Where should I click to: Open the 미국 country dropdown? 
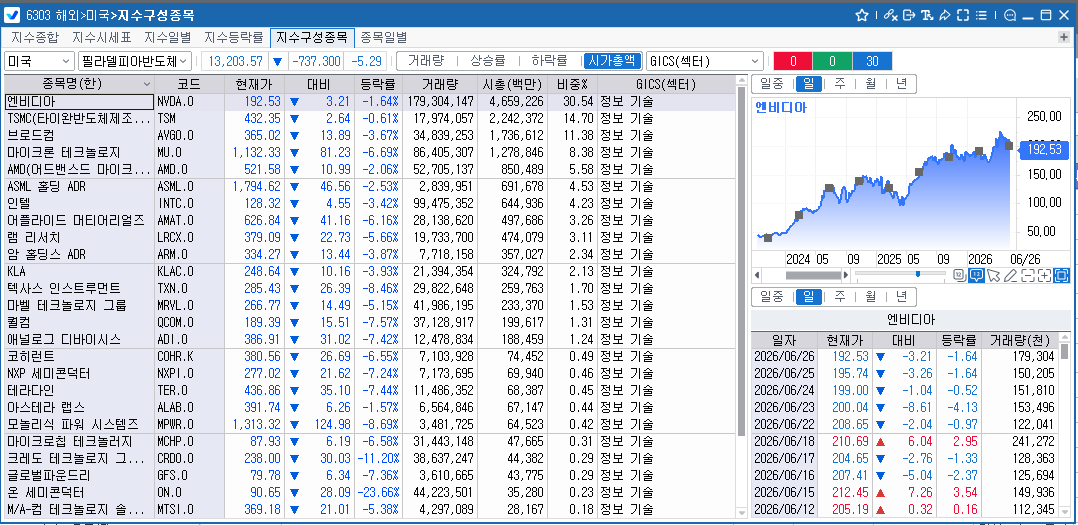[x=39, y=61]
